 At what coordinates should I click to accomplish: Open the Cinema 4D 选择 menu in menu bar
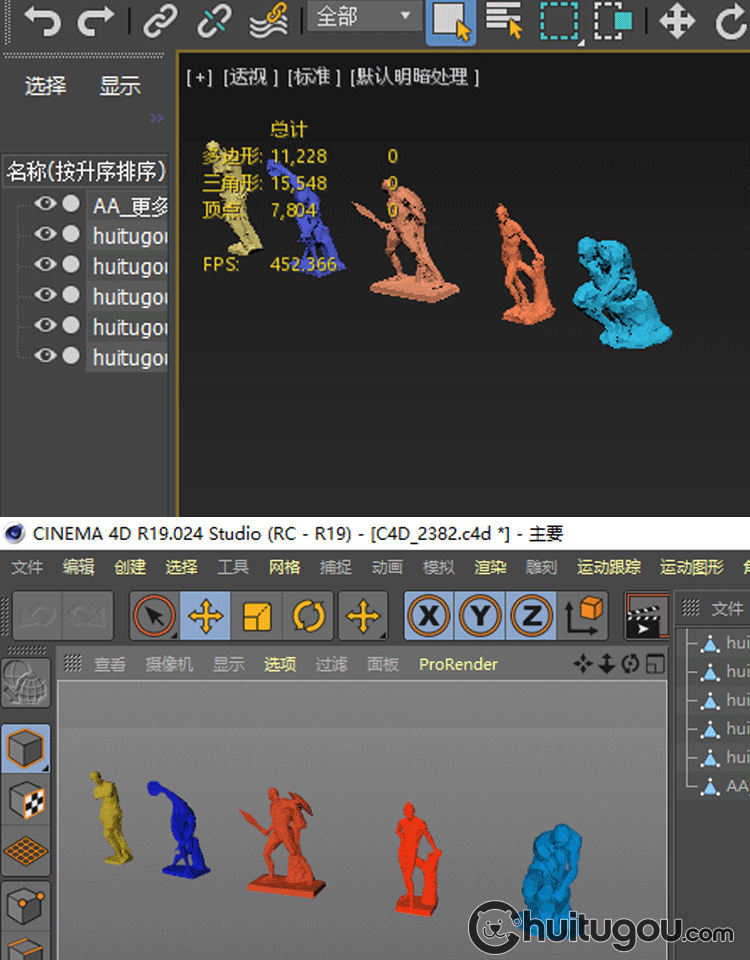pos(181,567)
